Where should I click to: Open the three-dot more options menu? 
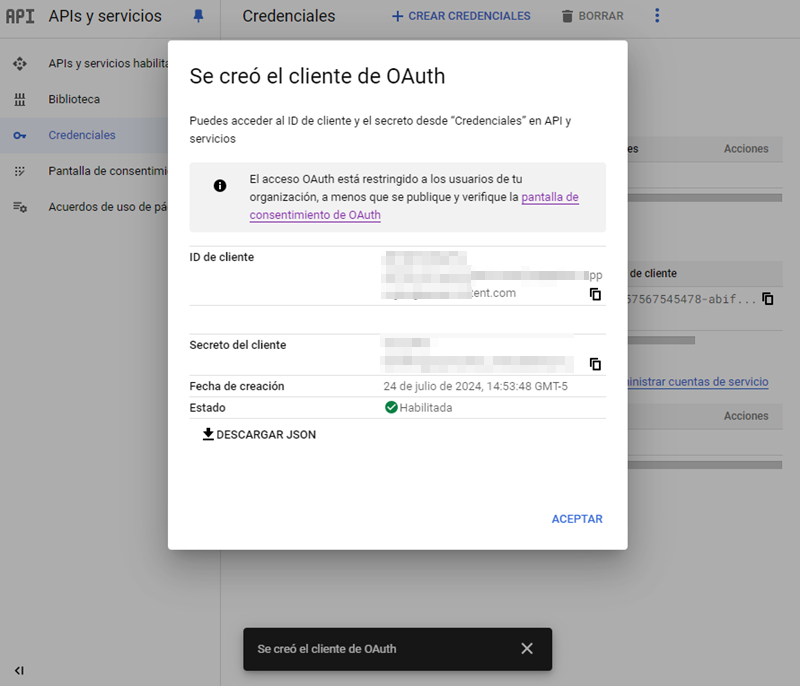pyautogui.click(x=657, y=16)
